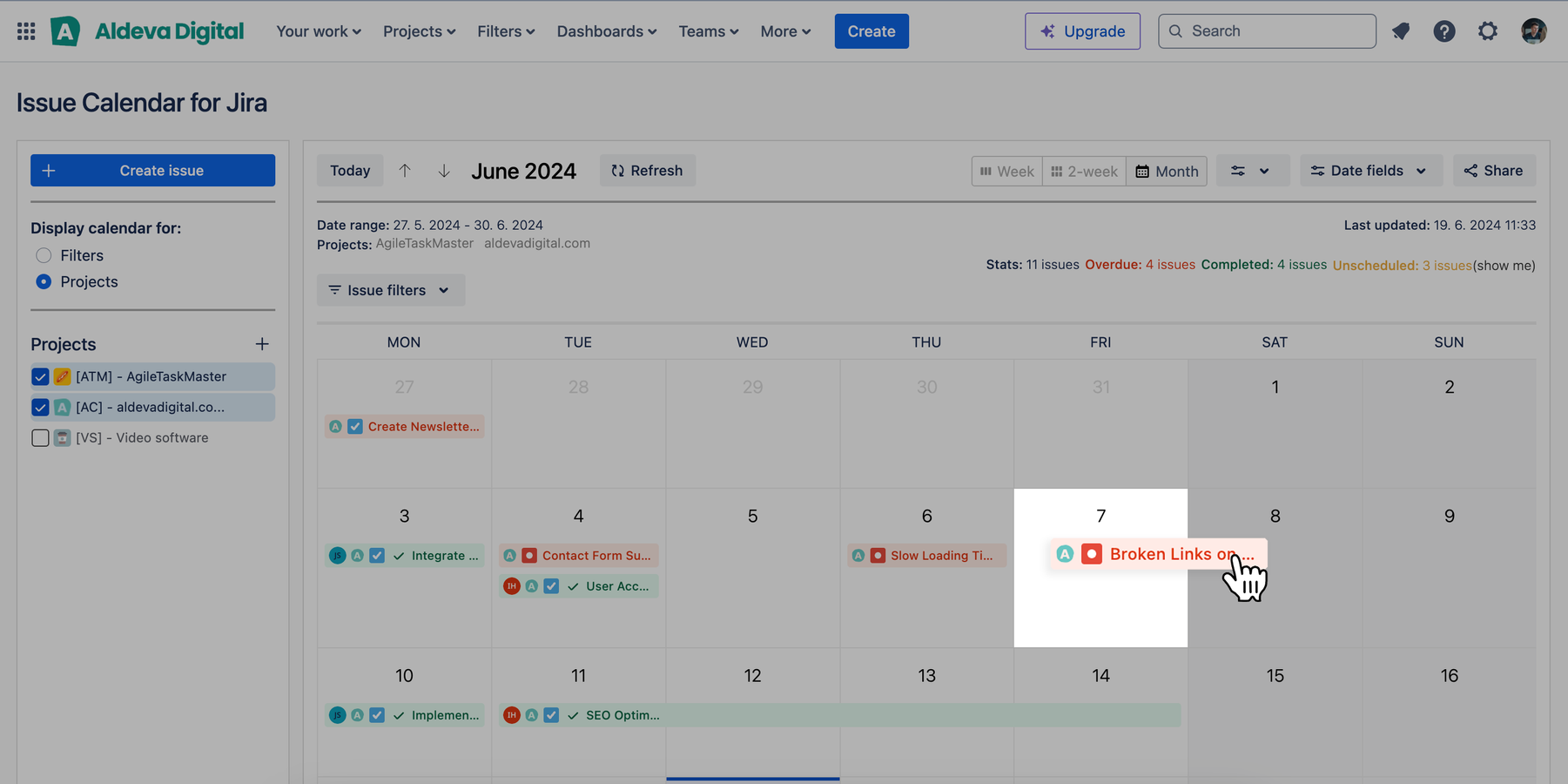
Task: Switch to 2-week view
Action: pos(1084,172)
